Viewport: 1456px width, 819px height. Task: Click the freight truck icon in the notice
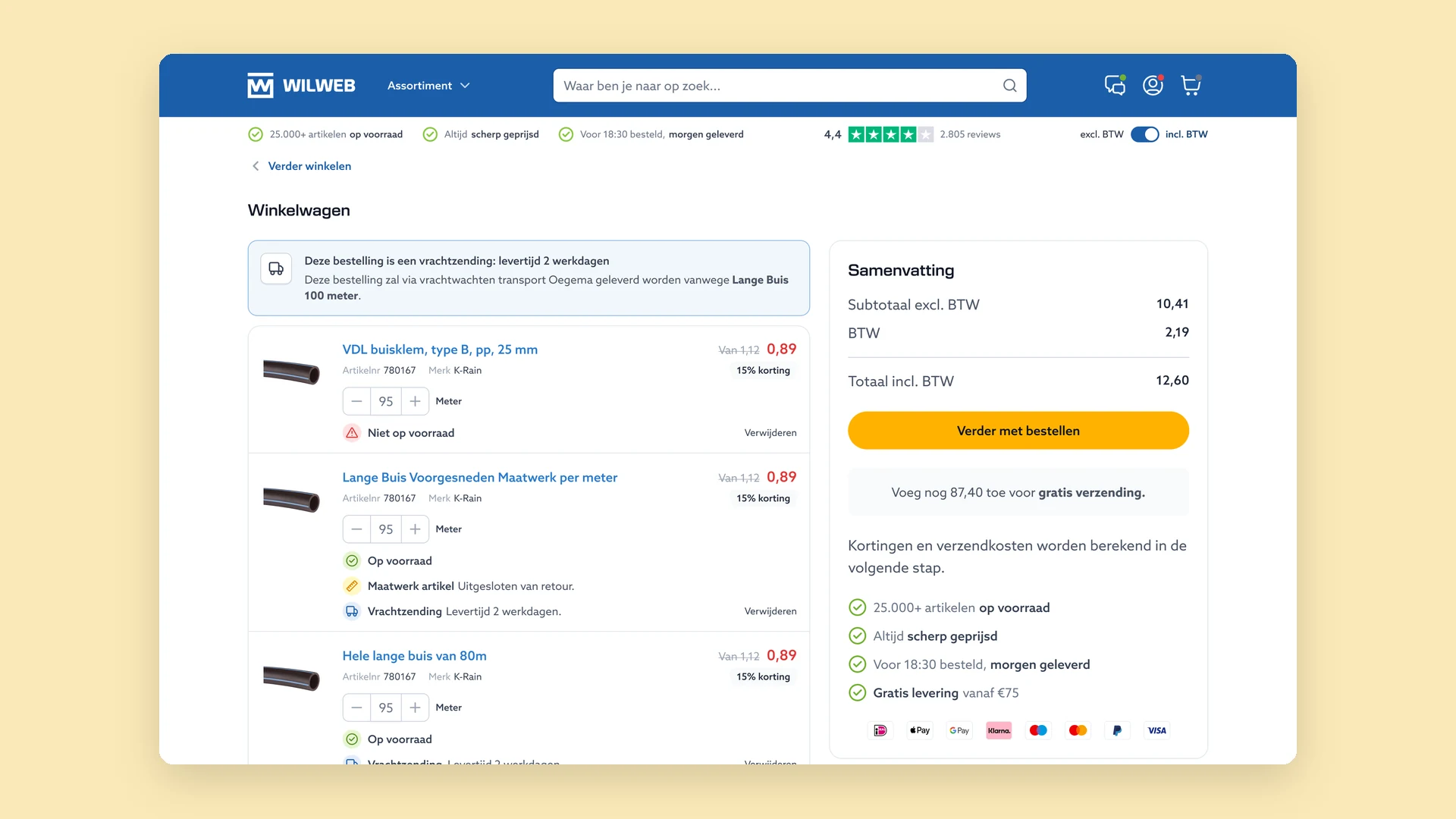click(276, 268)
